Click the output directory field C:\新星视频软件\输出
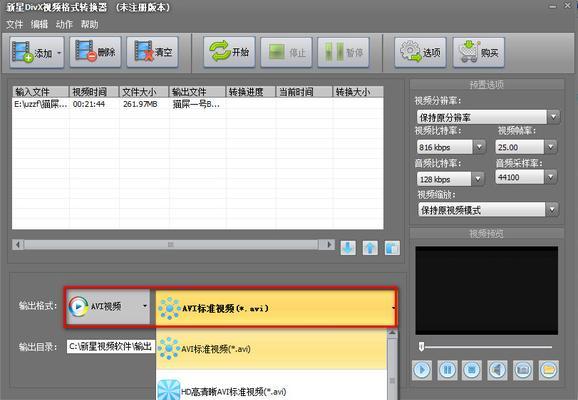 click(111, 347)
